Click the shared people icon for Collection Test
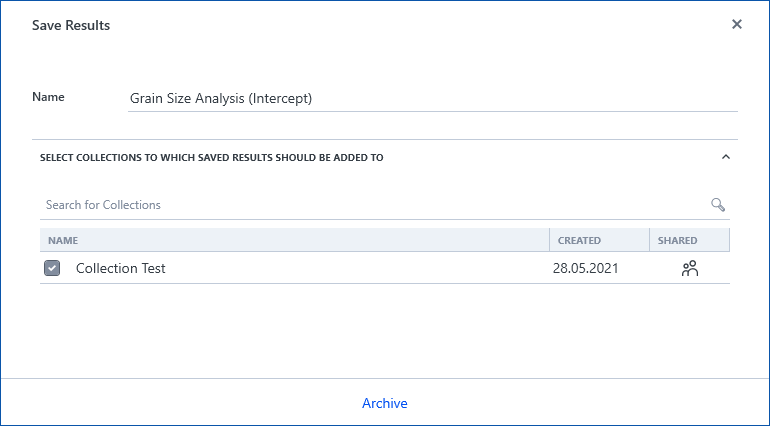 pos(689,268)
